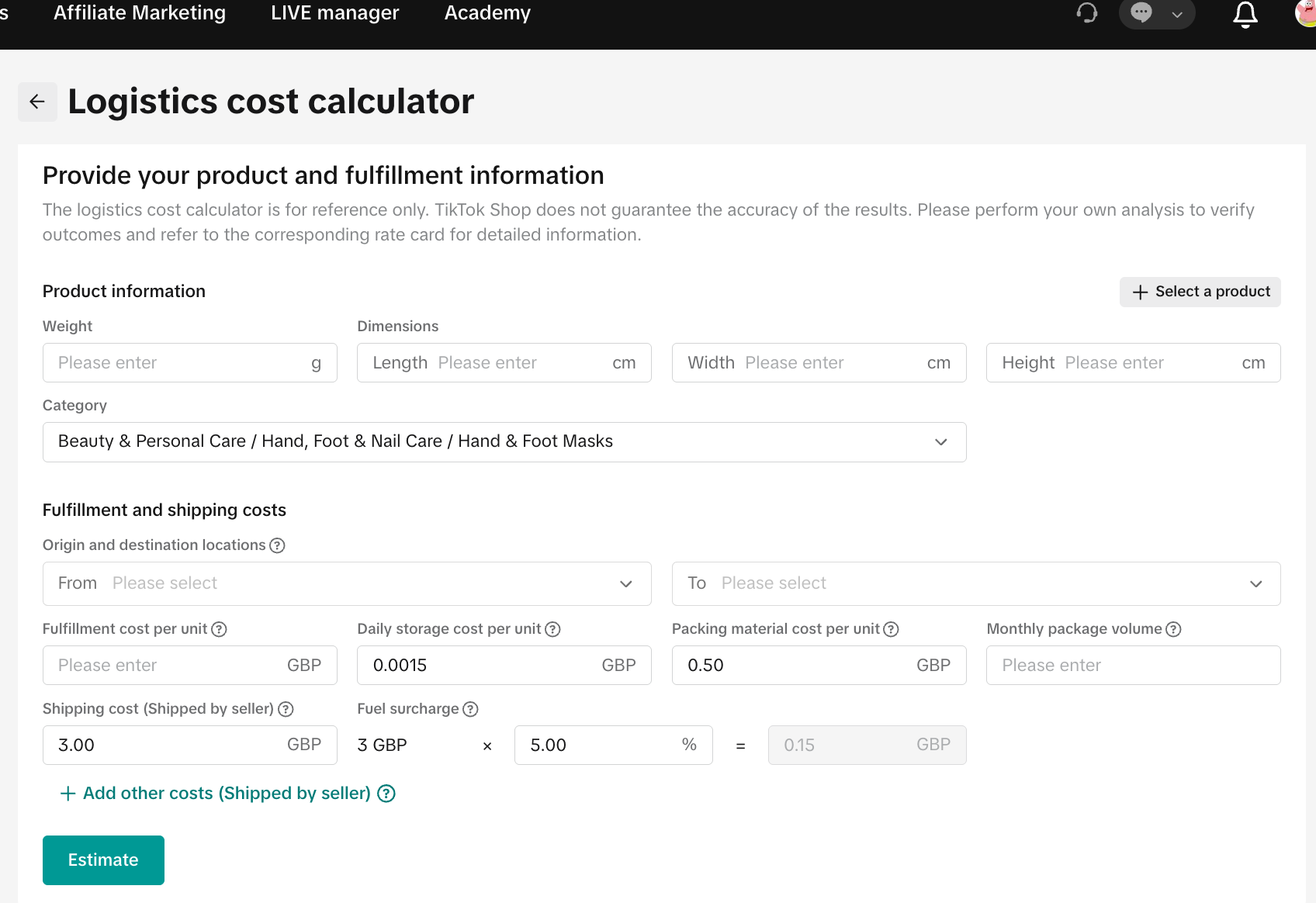Click help icon for Packing material cost per unit

coord(891,629)
